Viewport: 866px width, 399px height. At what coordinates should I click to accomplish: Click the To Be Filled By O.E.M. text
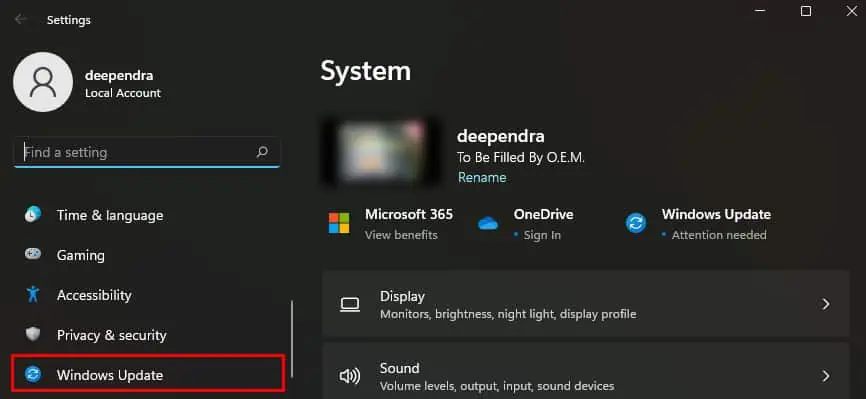click(x=521, y=158)
